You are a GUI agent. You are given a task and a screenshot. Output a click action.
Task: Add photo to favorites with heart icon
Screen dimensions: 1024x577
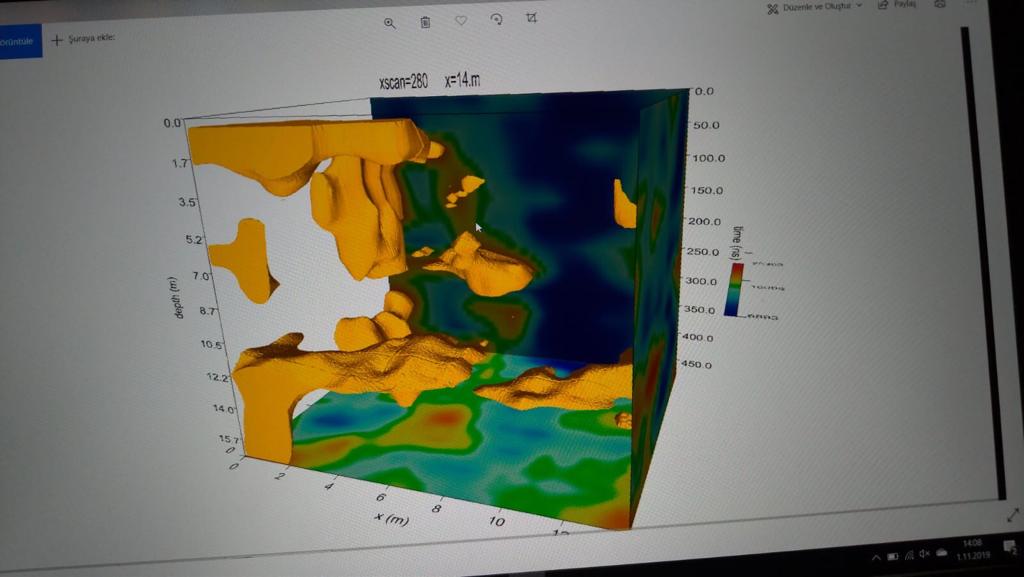click(x=461, y=21)
